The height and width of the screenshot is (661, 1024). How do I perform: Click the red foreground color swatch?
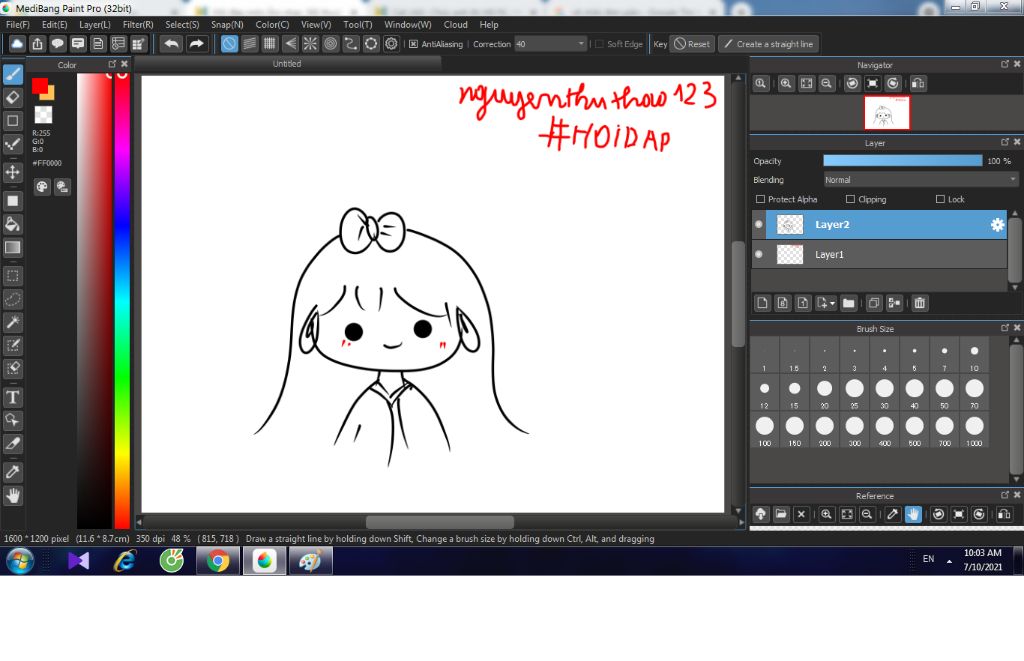coord(39,86)
